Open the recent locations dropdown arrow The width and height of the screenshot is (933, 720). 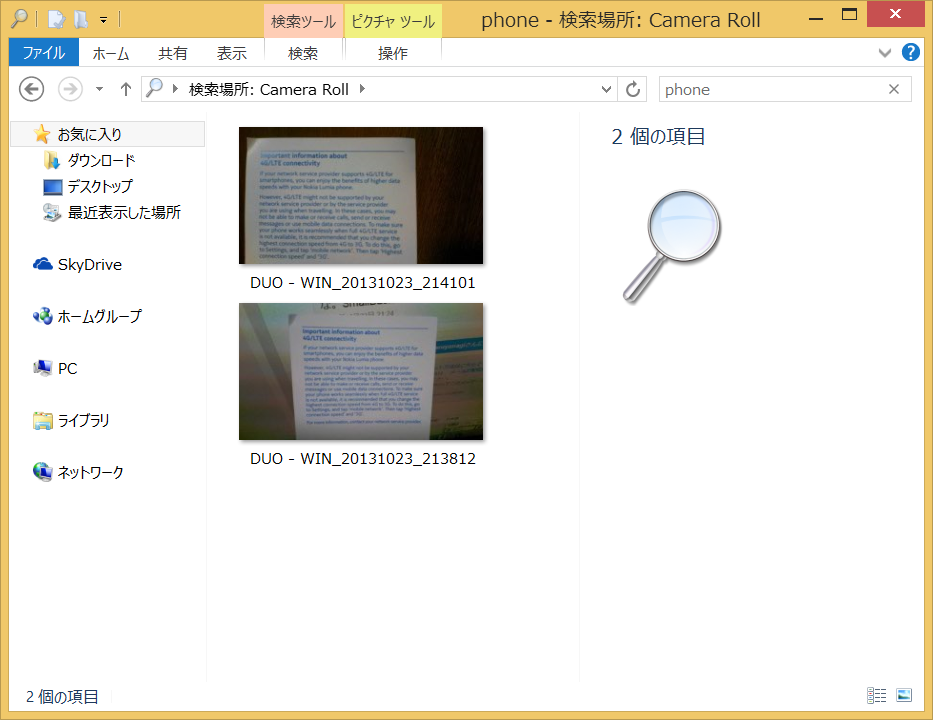[x=99, y=89]
